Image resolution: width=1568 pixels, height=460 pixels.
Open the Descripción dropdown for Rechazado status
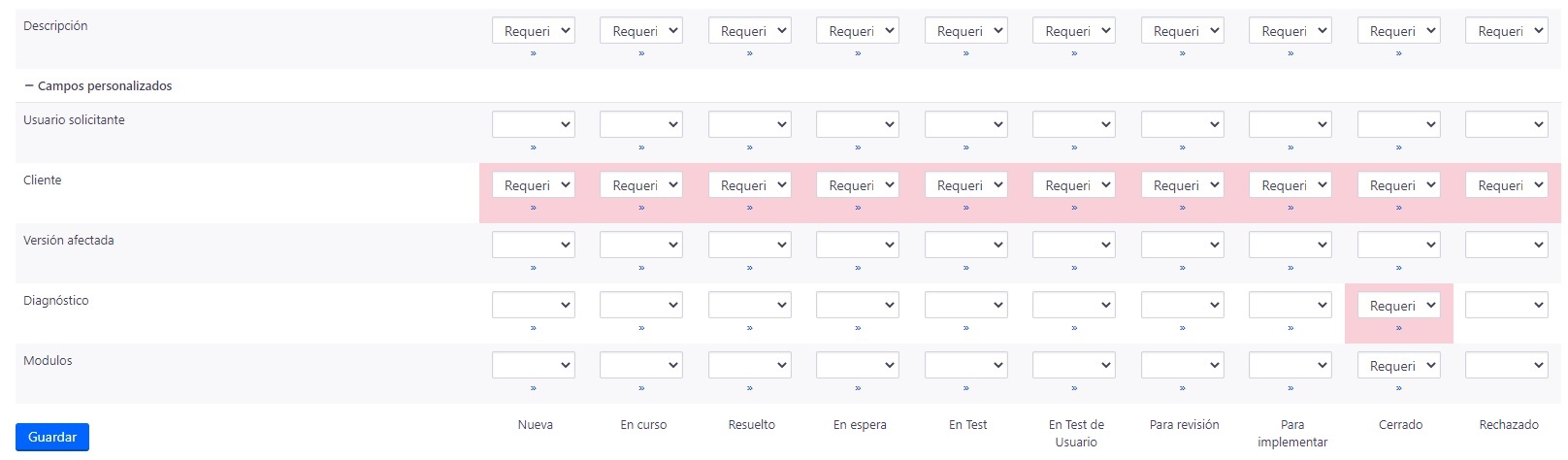(1507, 31)
